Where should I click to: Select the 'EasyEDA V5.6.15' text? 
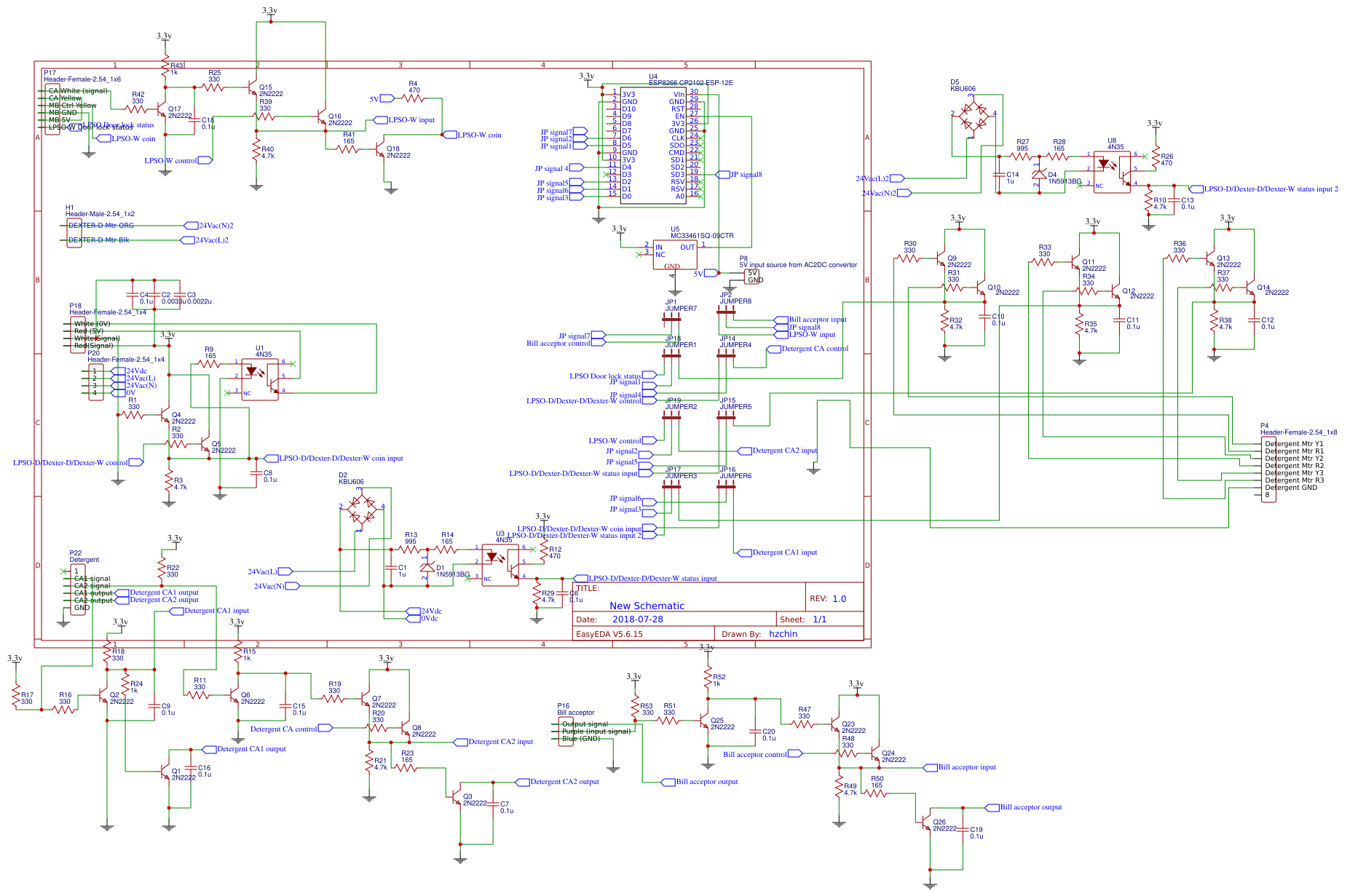609,634
